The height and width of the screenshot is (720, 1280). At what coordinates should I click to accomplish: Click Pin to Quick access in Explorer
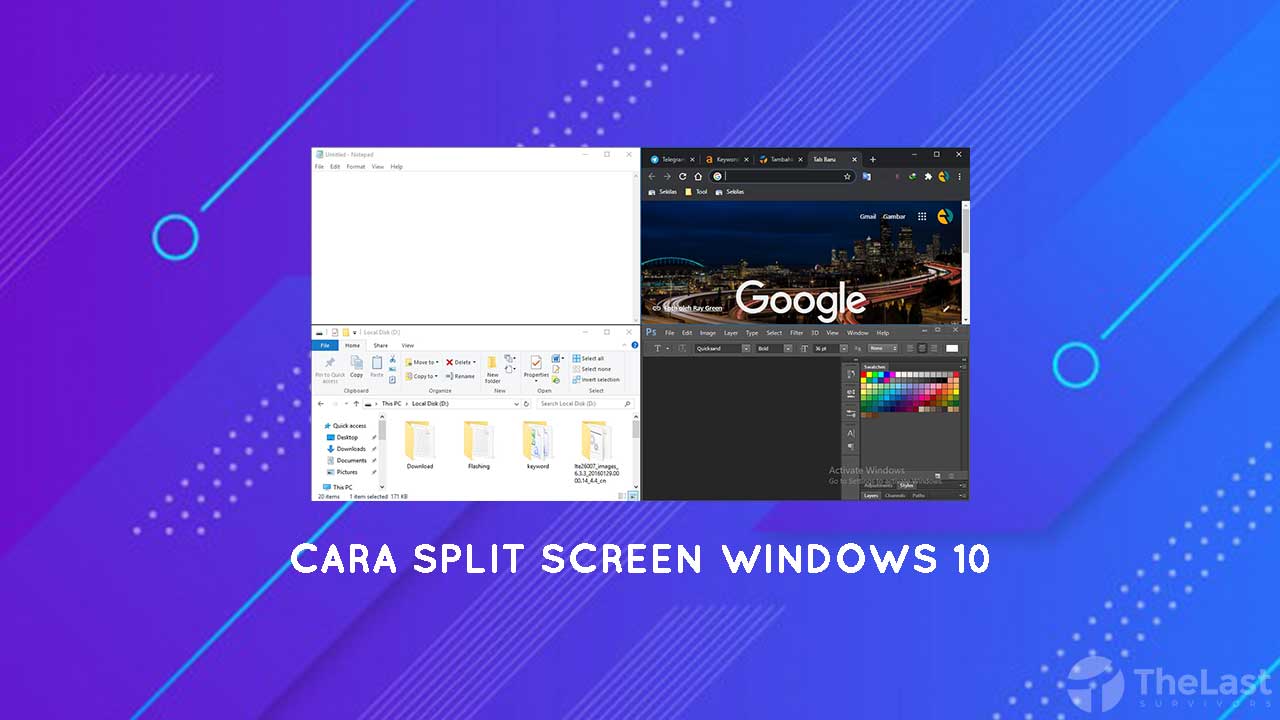[330, 370]
